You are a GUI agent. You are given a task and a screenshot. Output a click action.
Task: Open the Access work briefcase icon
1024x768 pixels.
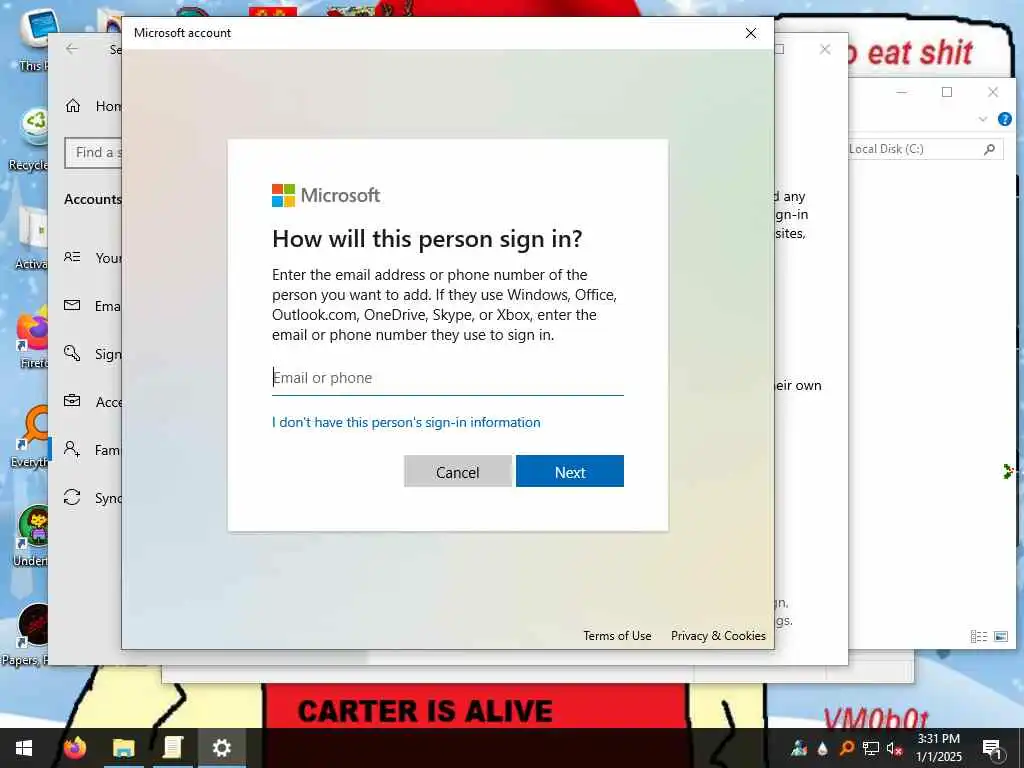tap(72, 401)
